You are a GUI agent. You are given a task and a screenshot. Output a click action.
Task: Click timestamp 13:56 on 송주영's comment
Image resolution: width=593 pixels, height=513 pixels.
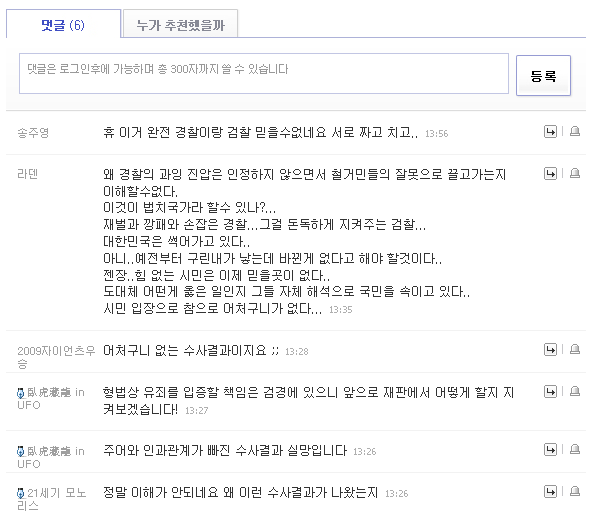(x=436, y=134)
